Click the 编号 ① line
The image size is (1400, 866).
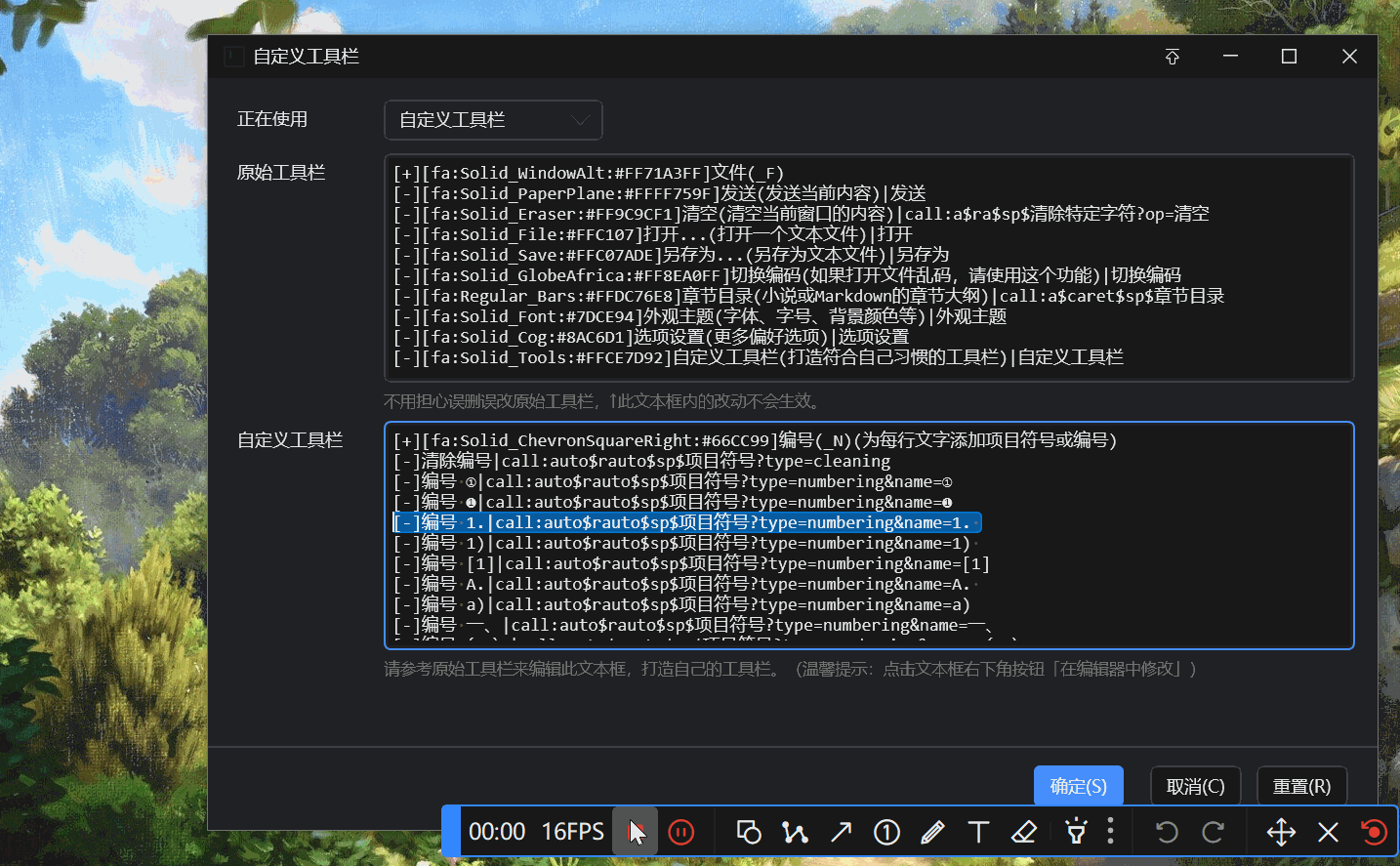pos(673,481)
